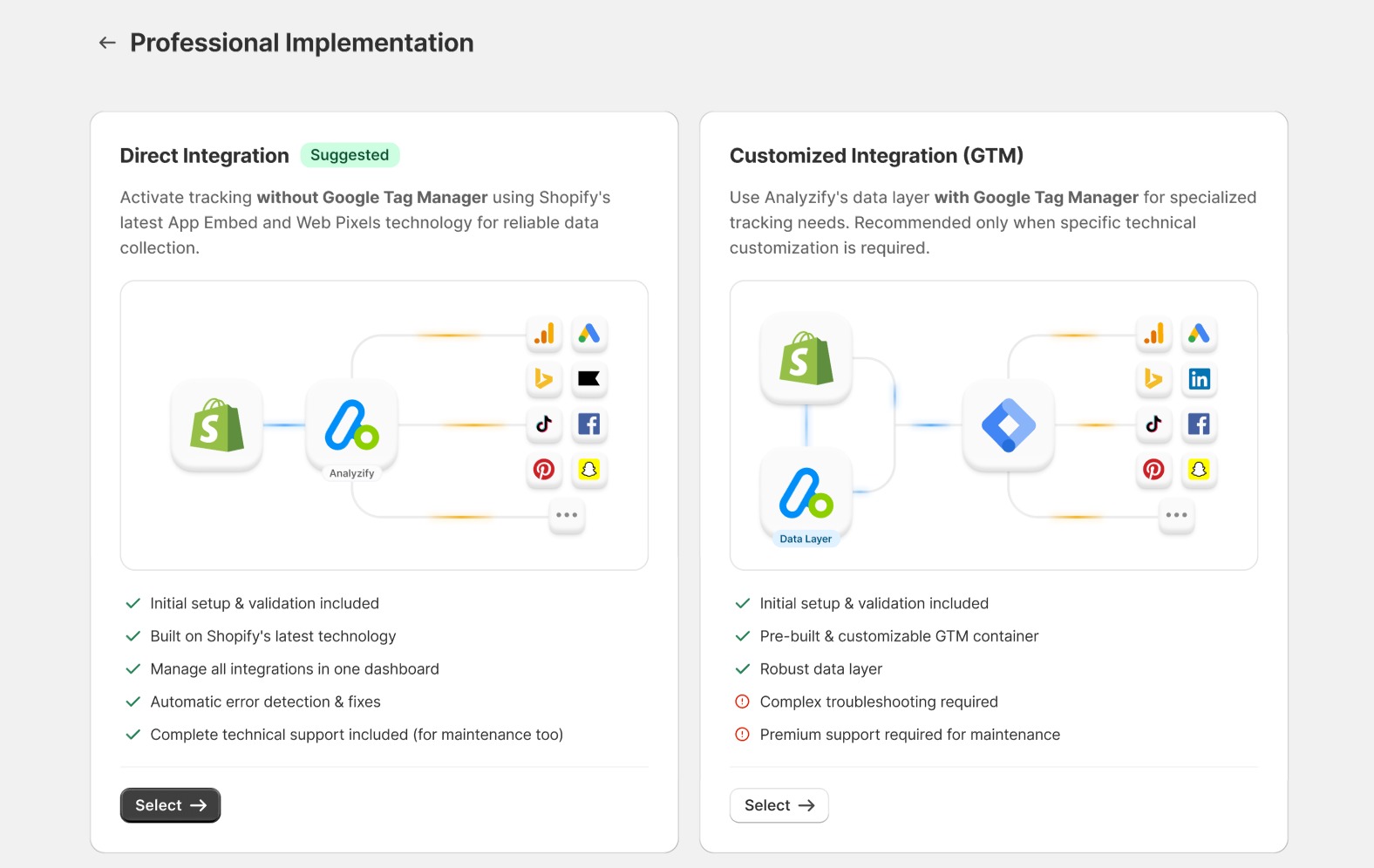
Task: Click the warning icon beside Complex troubleshooting required
Action: click(x=743, y=702)
